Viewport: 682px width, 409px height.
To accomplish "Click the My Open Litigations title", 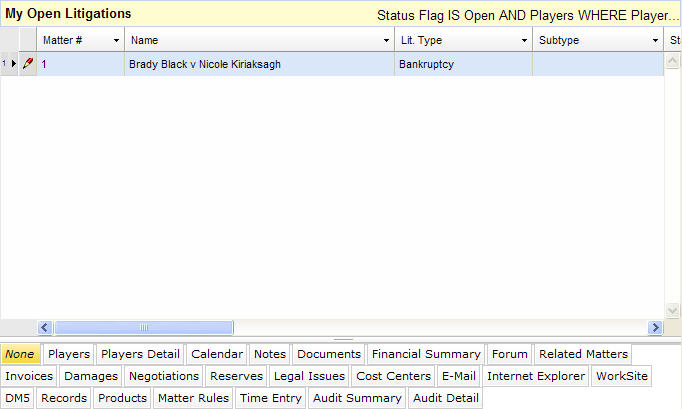I will coord(68,13).
